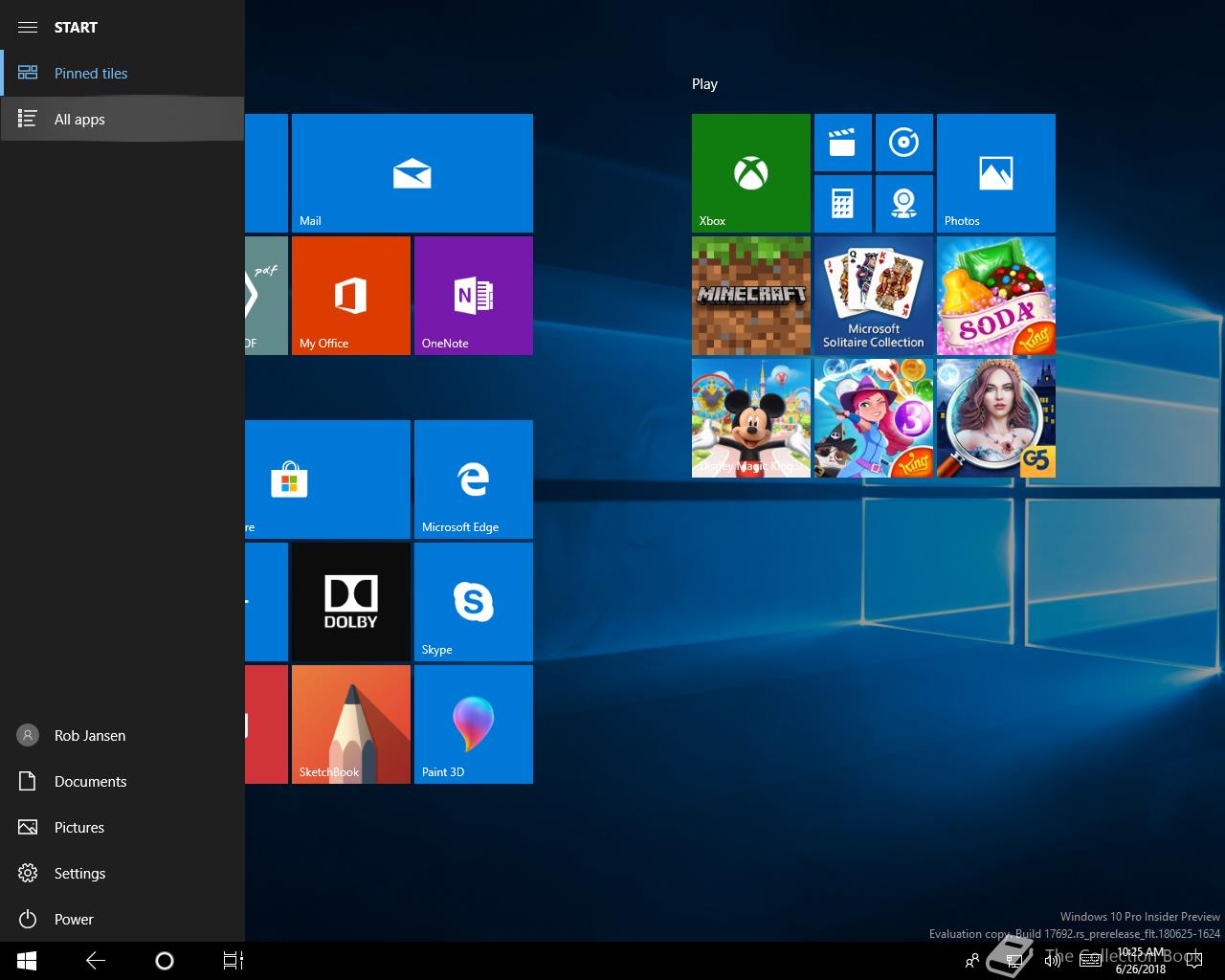Click the taskbar Back arrow

96,961
